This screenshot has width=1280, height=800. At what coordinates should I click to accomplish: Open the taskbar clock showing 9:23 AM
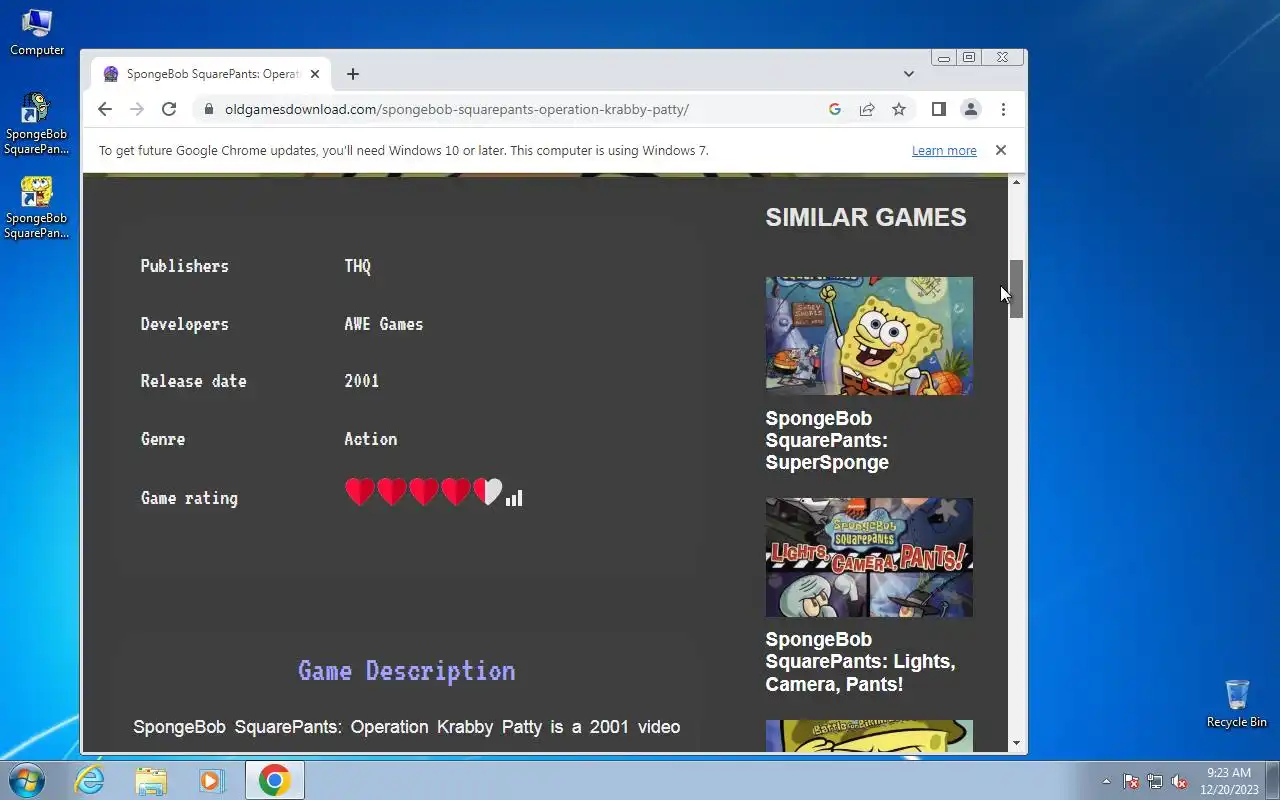click(x=1229, y=780)
